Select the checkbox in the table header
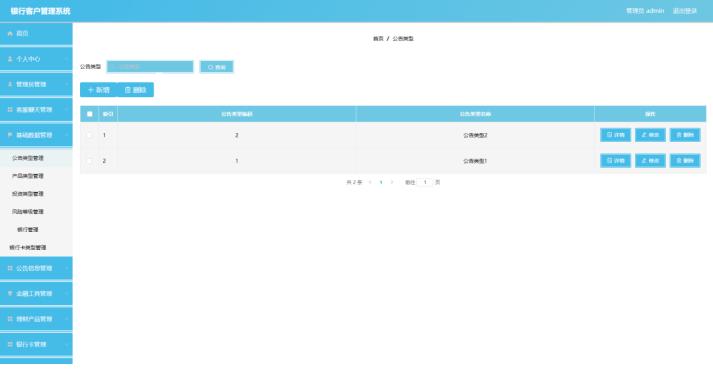The image size is (713, 373). (90, 114)
